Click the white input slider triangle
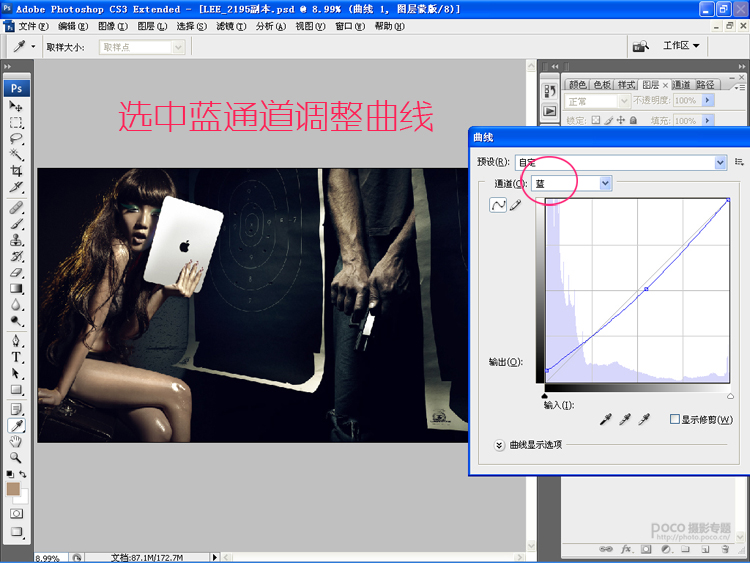The image size is (750, 563). (x=730, y=396)
